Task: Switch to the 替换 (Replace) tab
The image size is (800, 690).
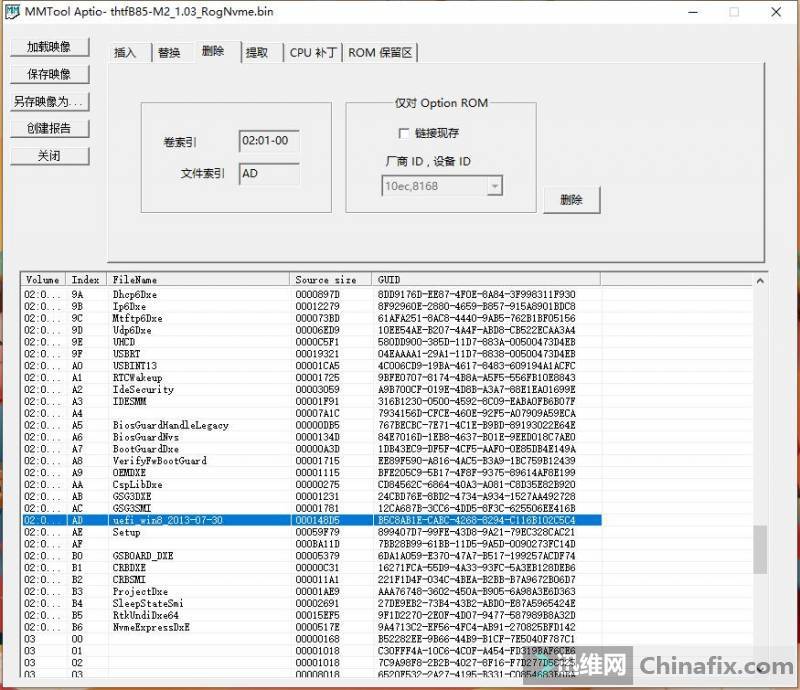Action: (x=169, y=53)
